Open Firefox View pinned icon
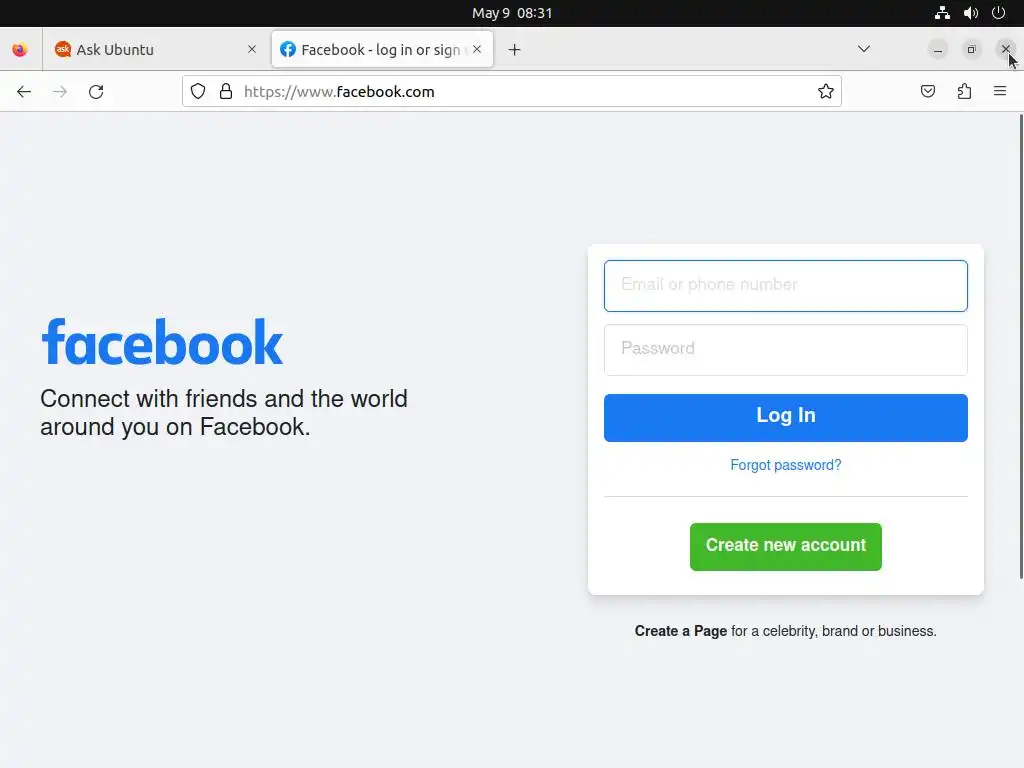Viewport: 1024px width, 768px height. (x=20, y=50)
